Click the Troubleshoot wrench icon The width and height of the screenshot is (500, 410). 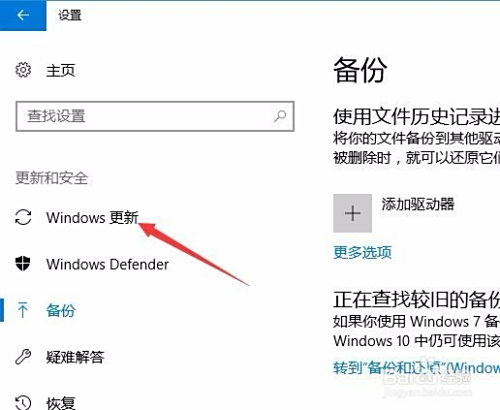coord(23,357)
